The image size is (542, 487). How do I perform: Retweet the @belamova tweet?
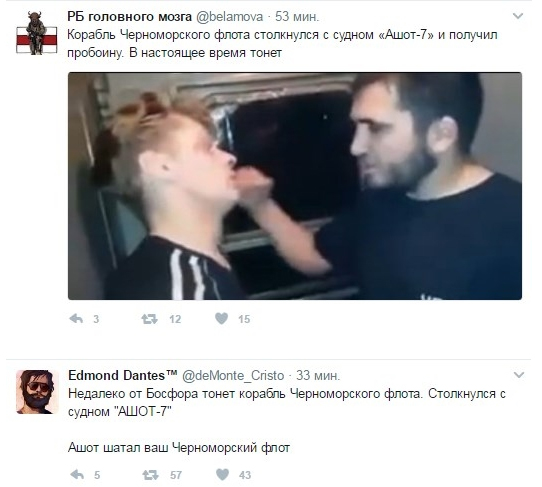click(149, 319)
